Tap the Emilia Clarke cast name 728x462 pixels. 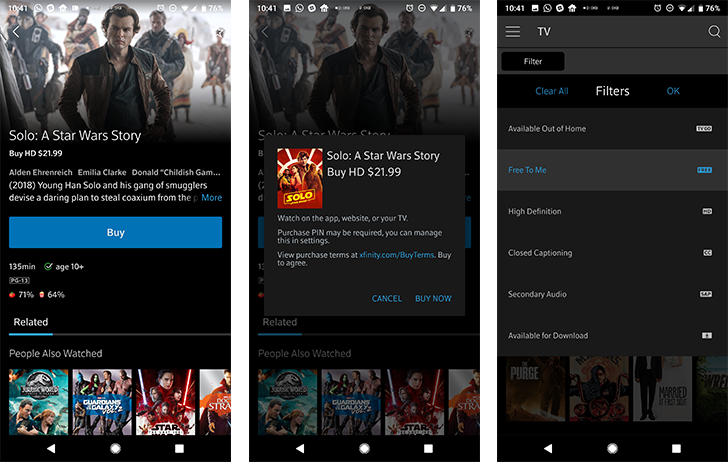tap(102, 172)
